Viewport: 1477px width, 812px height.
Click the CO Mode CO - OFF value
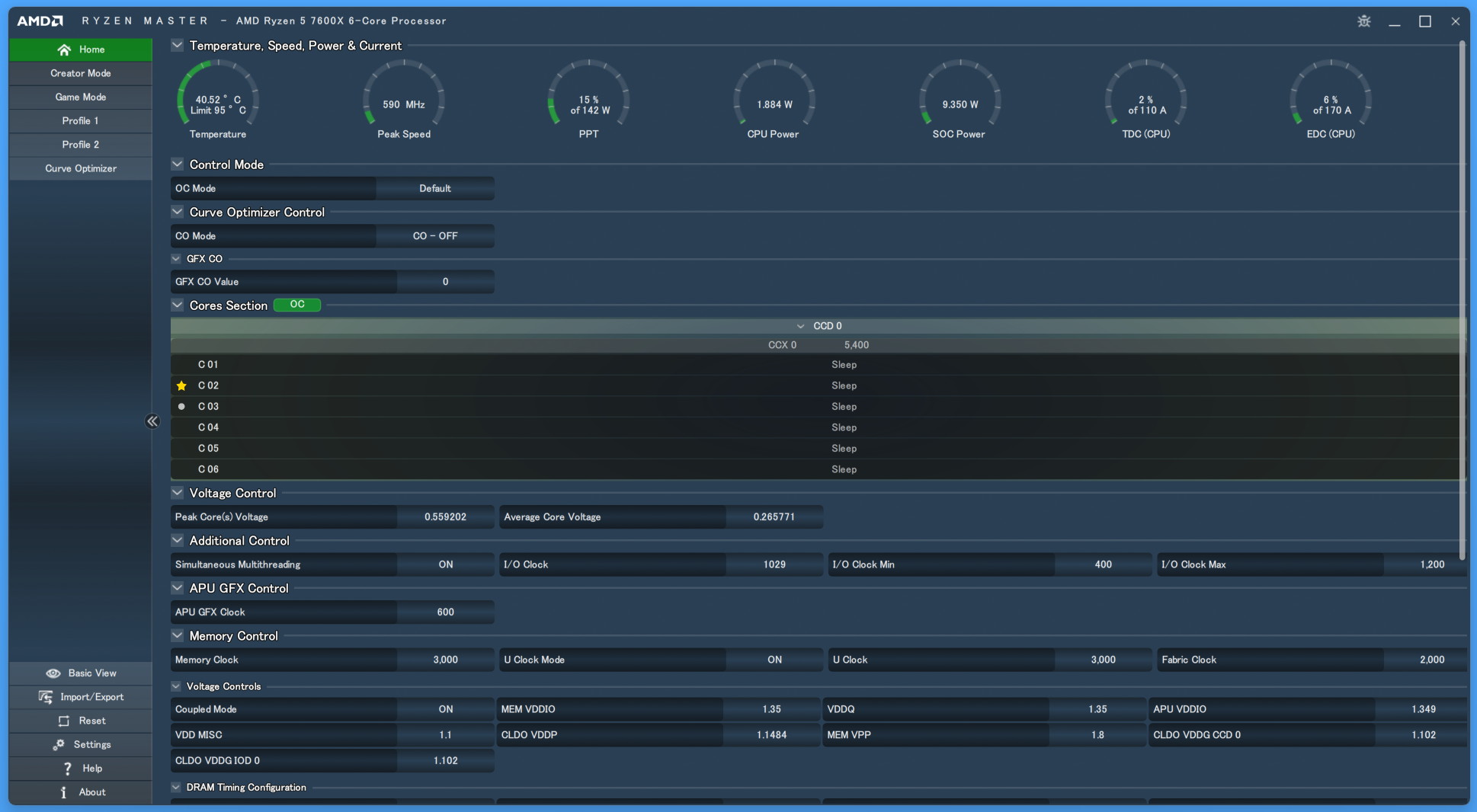click(435, 236)
